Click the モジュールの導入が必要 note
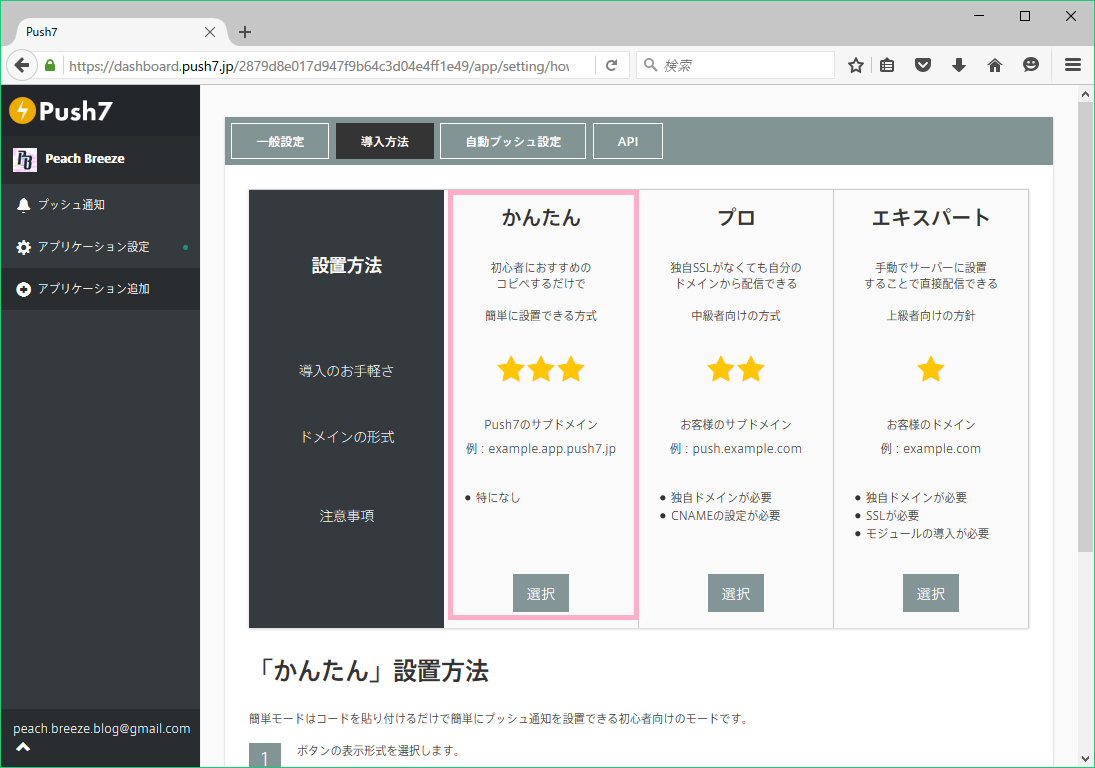Screen dimensions: 1095x768 pos(927,533)
